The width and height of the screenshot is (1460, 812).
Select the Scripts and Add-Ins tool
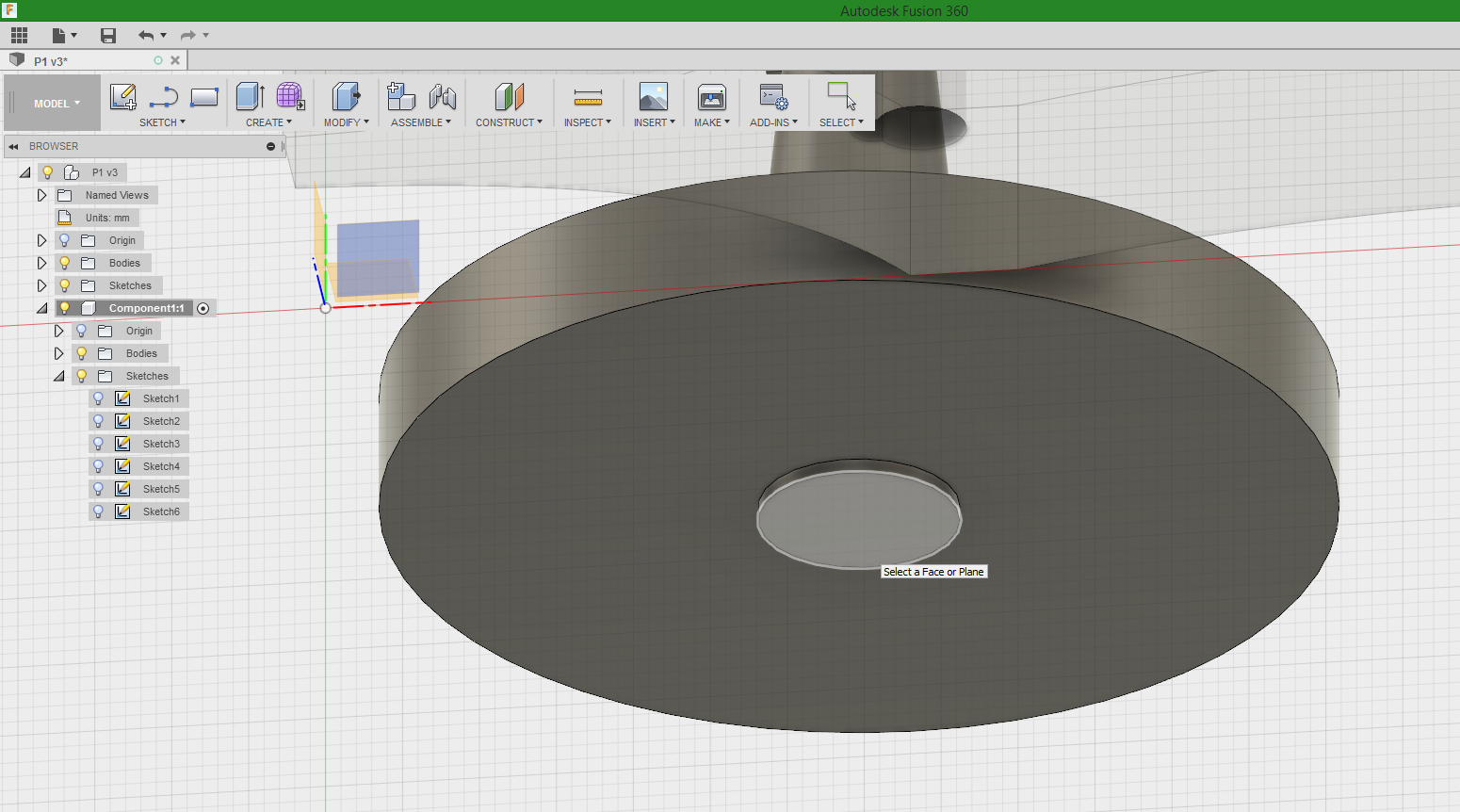pyautogui.click(x=773, y=97)
